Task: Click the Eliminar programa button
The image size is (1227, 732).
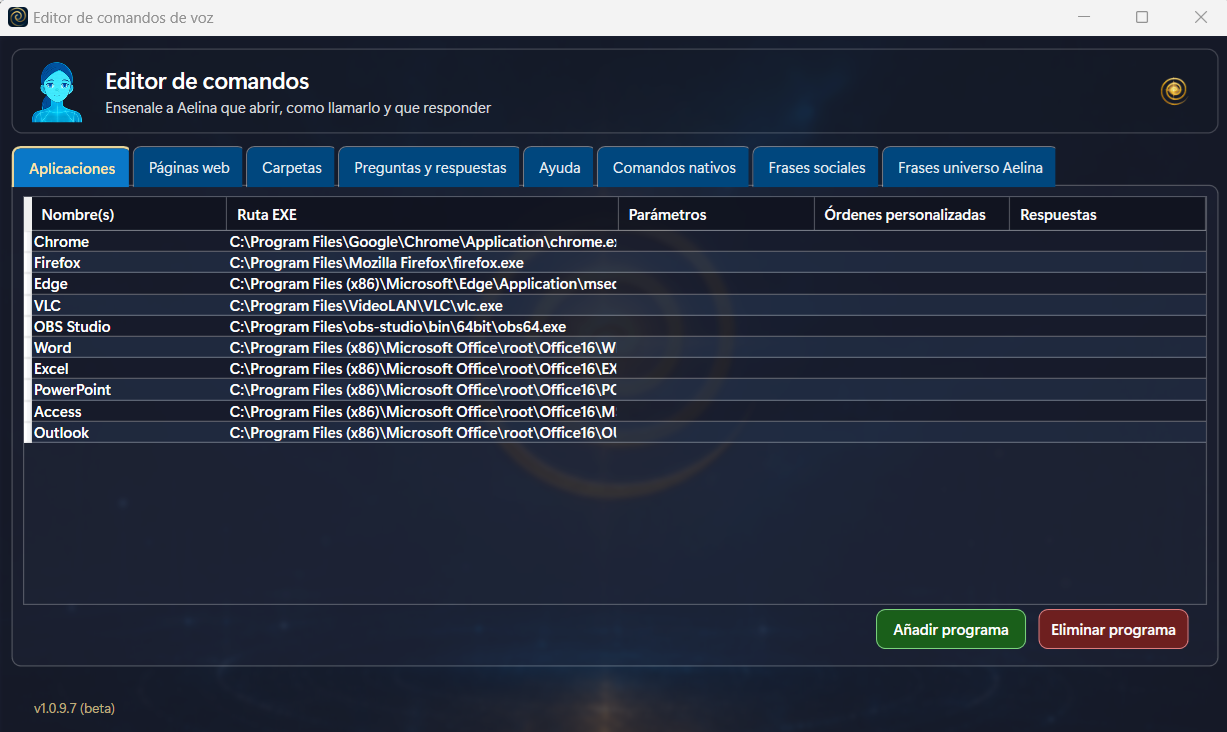Action: coord(1113,630)
